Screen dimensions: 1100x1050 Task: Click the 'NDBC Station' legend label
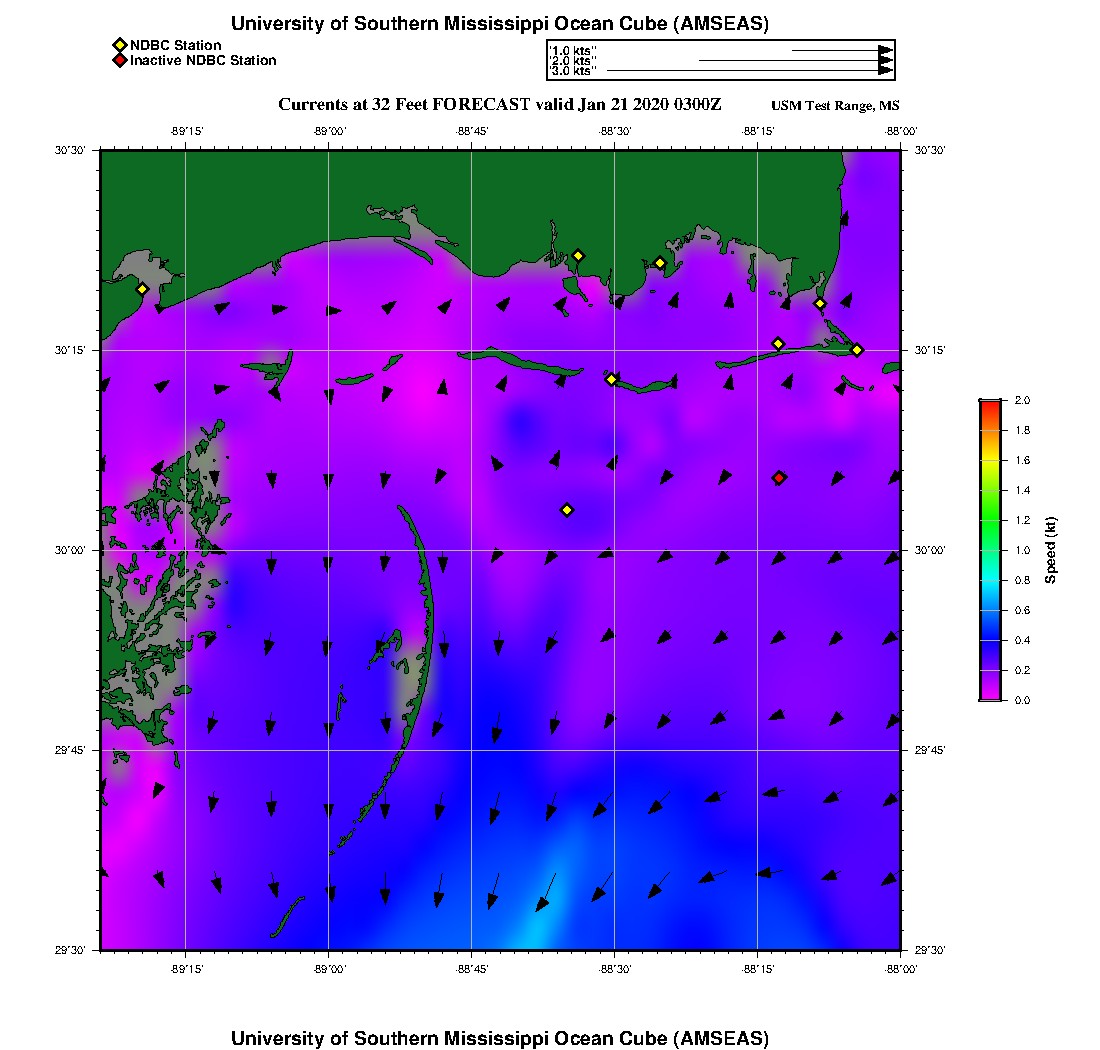pyautogui.click(x=175, y=46)
